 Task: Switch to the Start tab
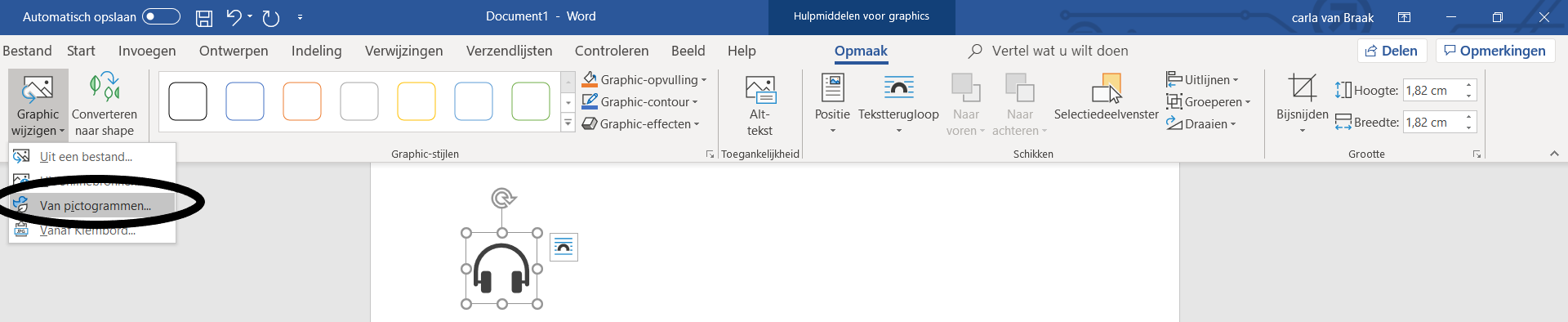[81, 51]
